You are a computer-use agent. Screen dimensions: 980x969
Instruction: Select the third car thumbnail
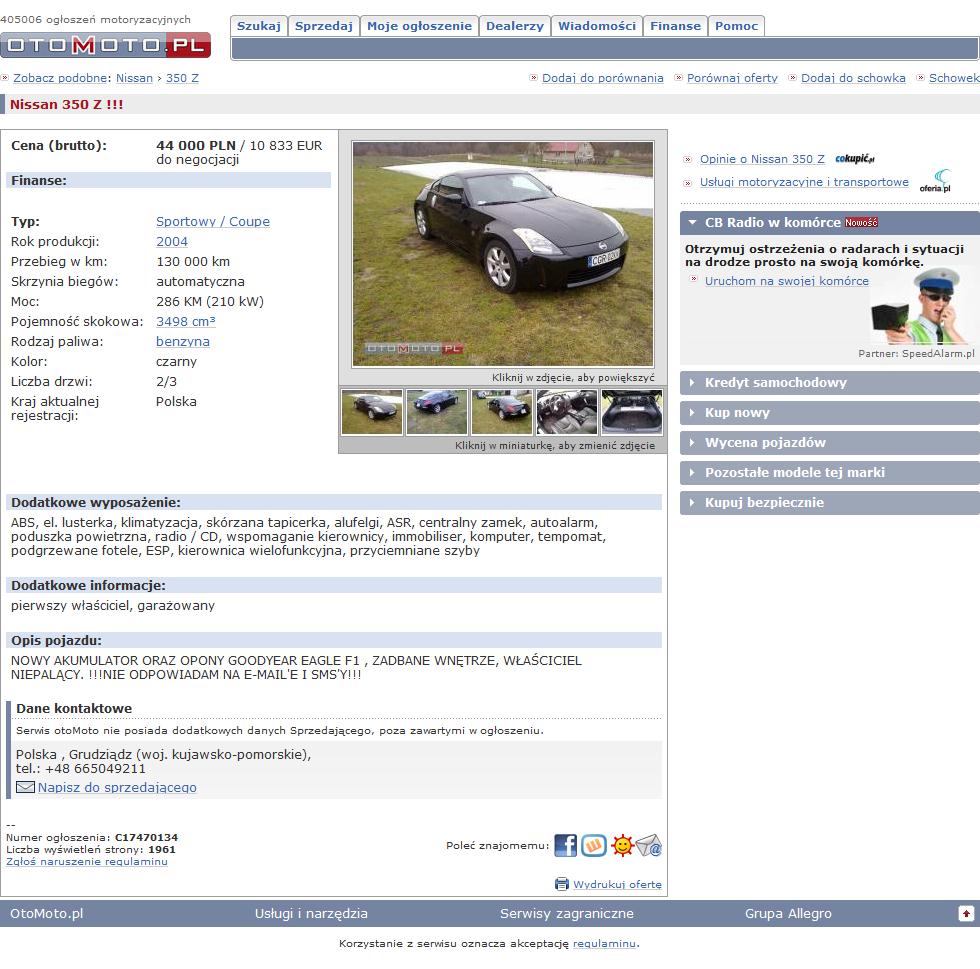[x=502, y=412]
